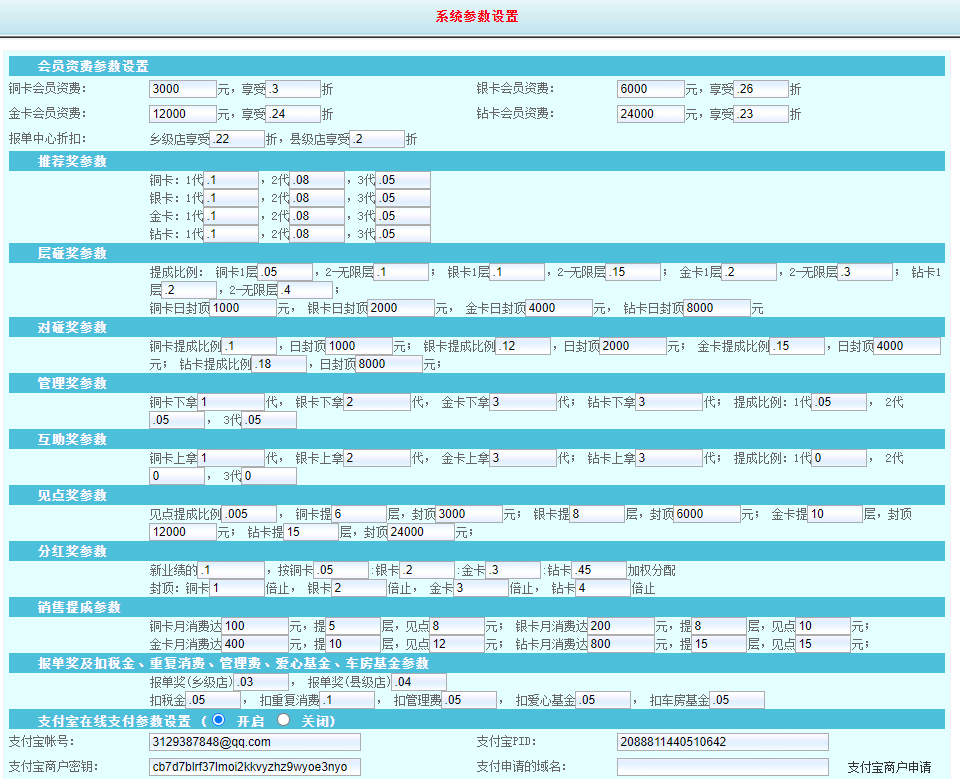Image resolution: width=960 pixels, height=779 pixels.
Task: Select the 扣管理费 rate field
Action: click(470, 700)
